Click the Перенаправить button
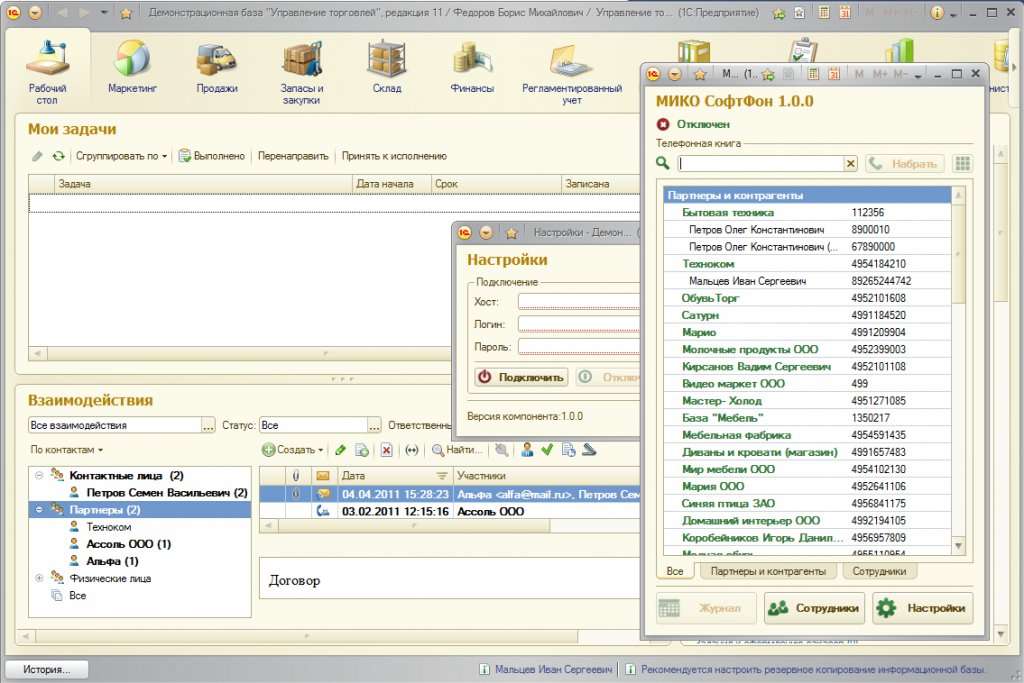Viewport: 1024px width, 683px height. (x=293, y=156)
